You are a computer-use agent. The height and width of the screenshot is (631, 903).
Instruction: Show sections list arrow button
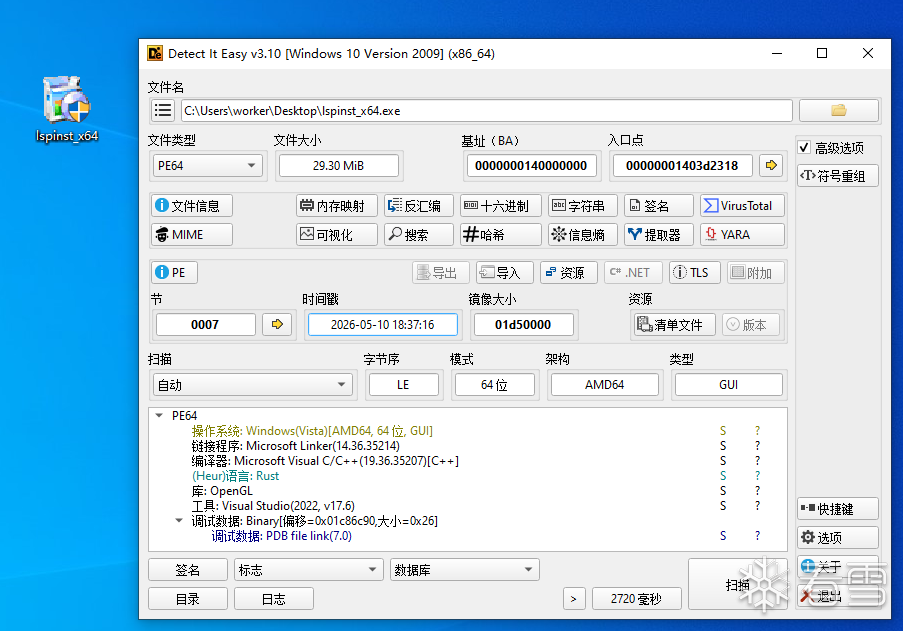277,325
